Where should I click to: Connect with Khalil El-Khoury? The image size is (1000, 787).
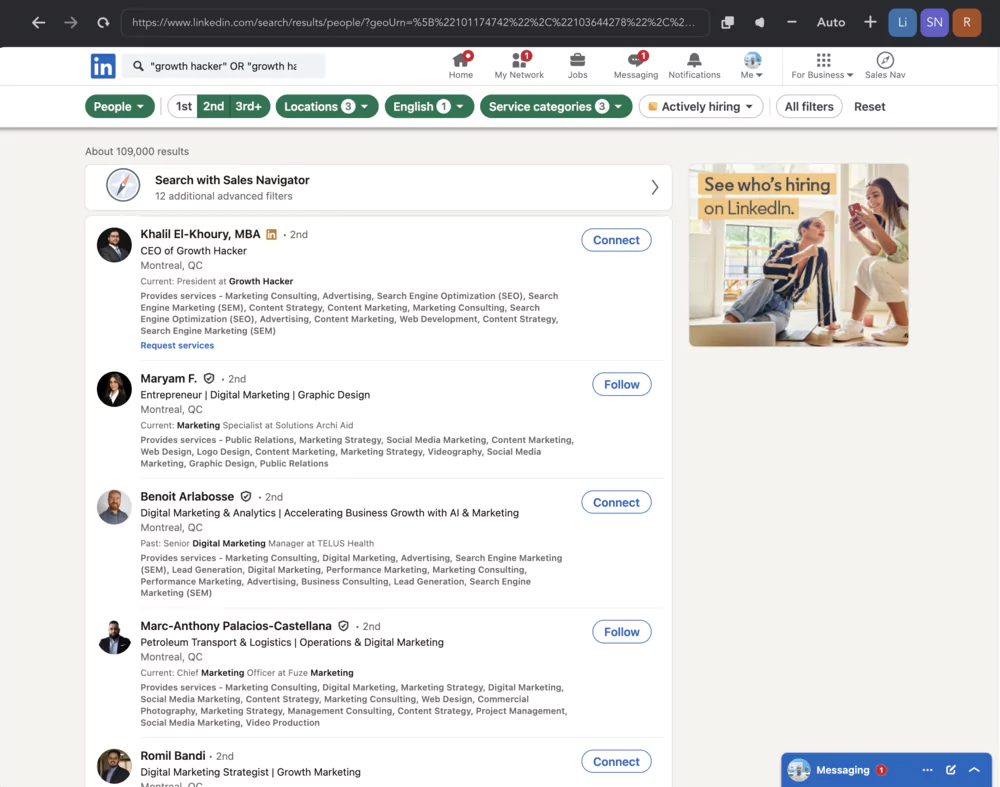coord(616,240)
